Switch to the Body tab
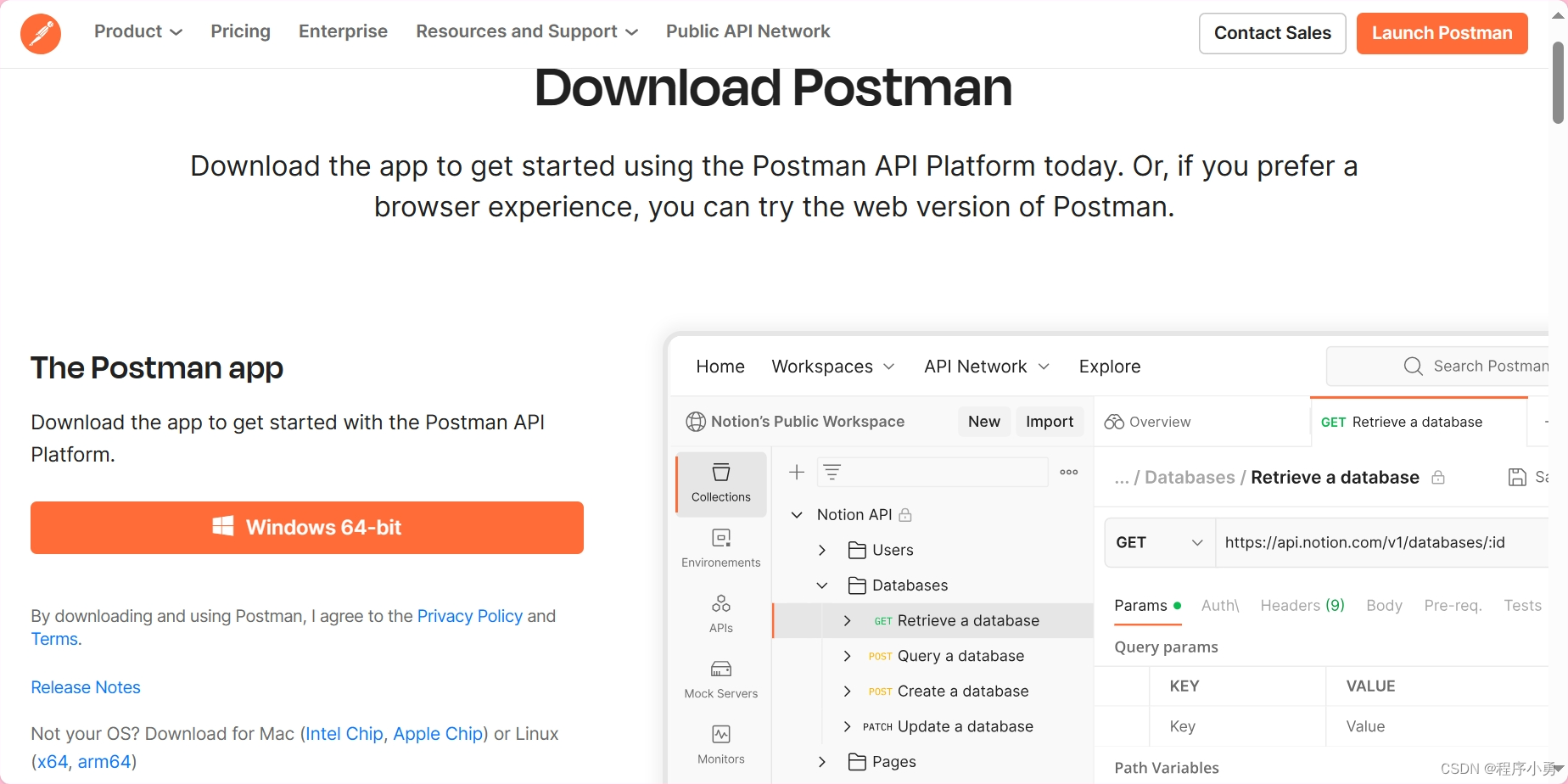Image resolution: width=1568 pixels, height=784 pixels. click(1384, 606)
